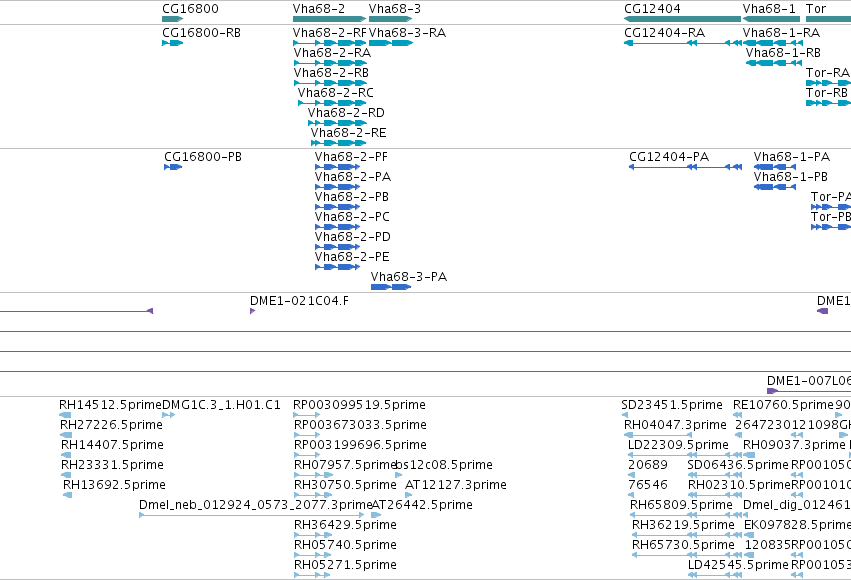Select the Tor gene label
The height and width of the screenshot is (580, 851).
(x=816, y=9)
